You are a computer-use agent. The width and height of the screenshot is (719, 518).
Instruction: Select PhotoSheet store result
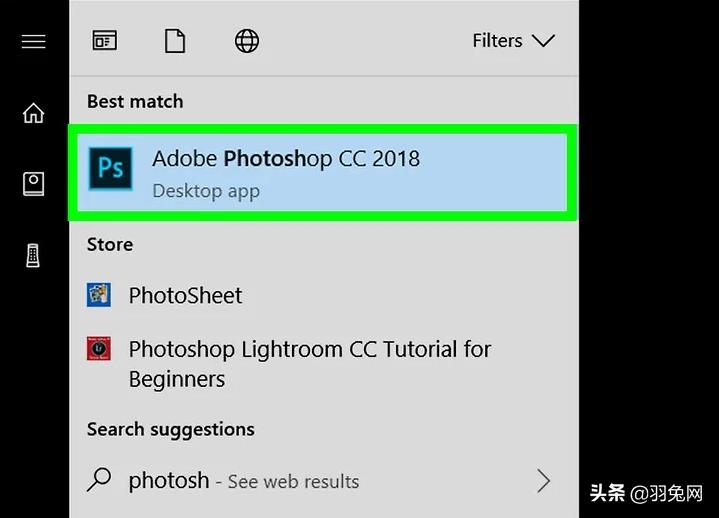[323, 295]
